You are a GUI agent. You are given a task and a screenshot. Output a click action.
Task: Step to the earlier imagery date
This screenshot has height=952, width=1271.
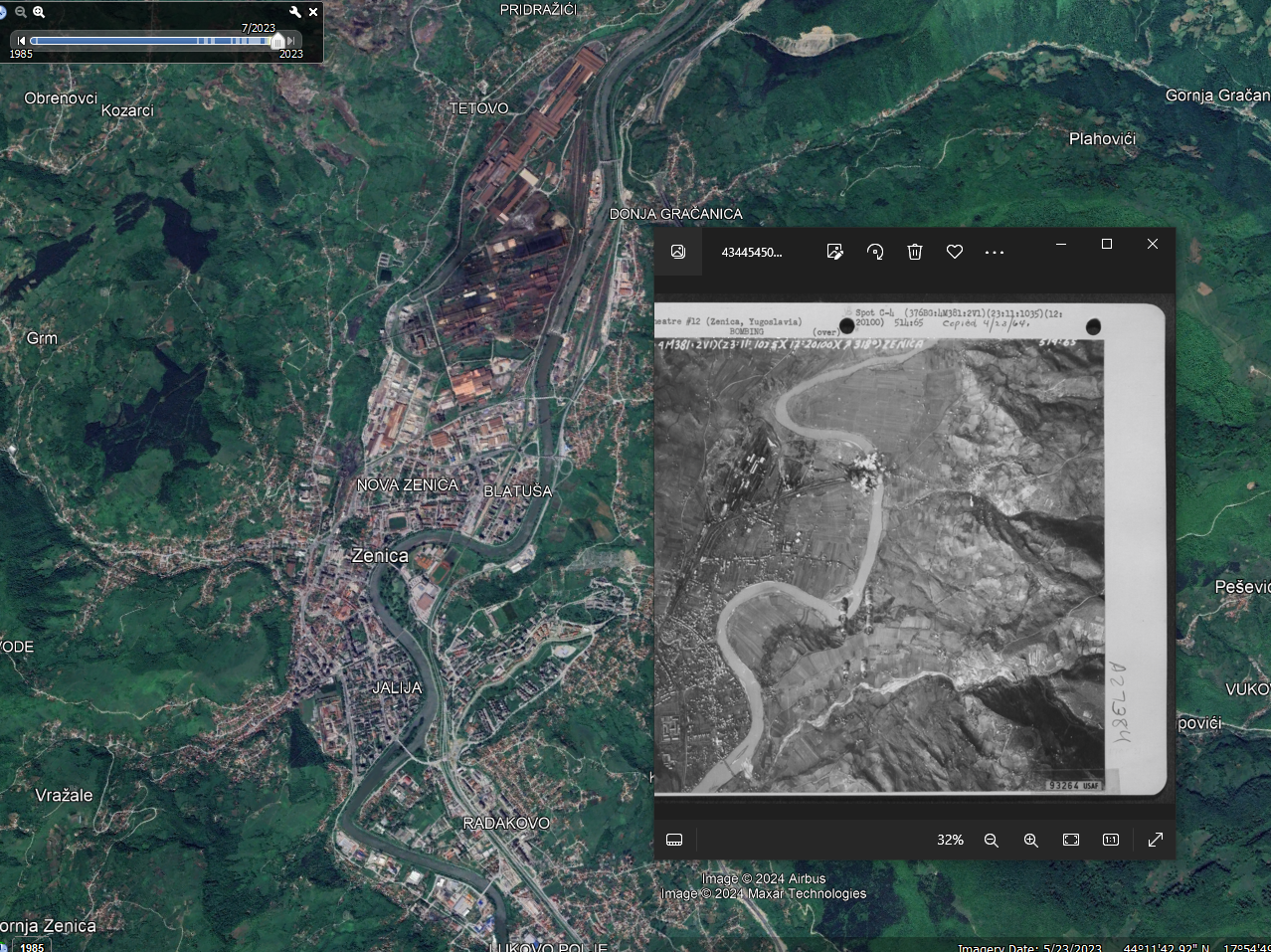tap(22, 41)
